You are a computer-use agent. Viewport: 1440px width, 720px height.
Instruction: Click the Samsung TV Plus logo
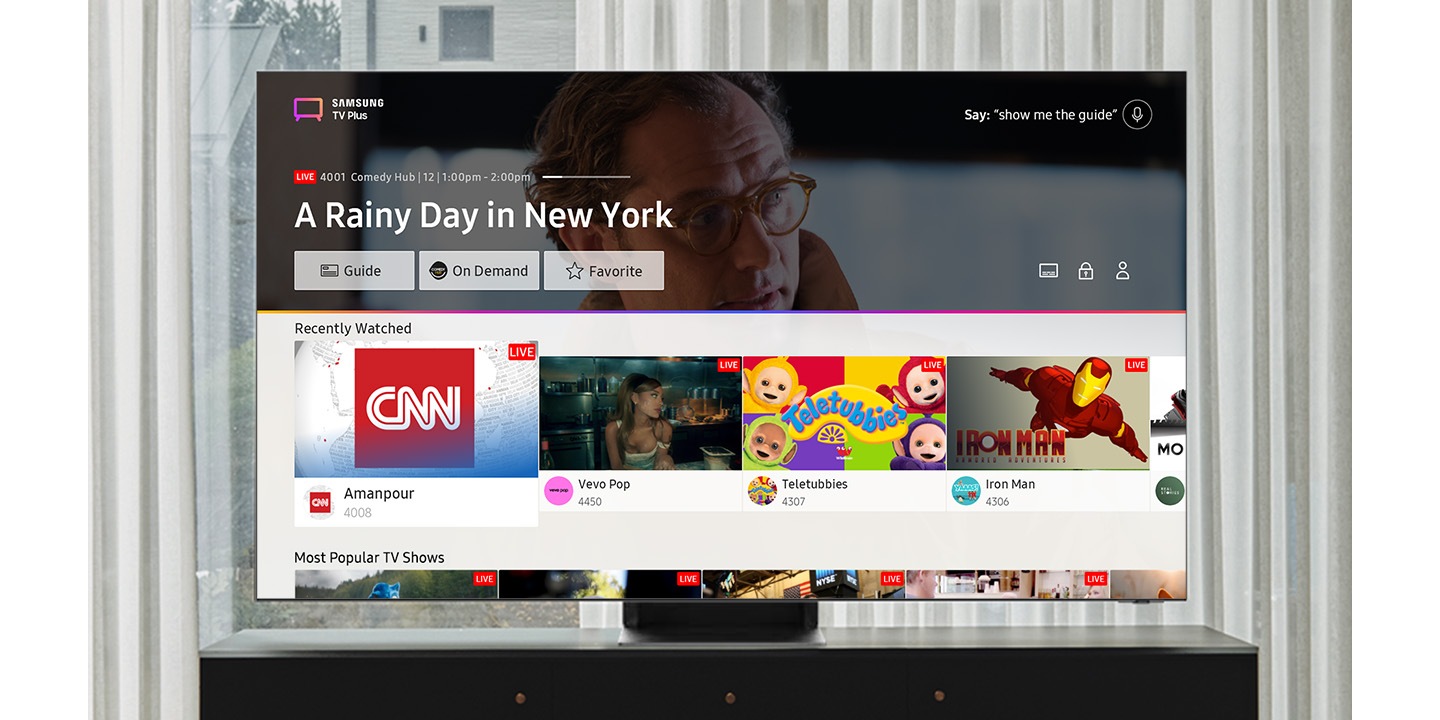point(339,109)
